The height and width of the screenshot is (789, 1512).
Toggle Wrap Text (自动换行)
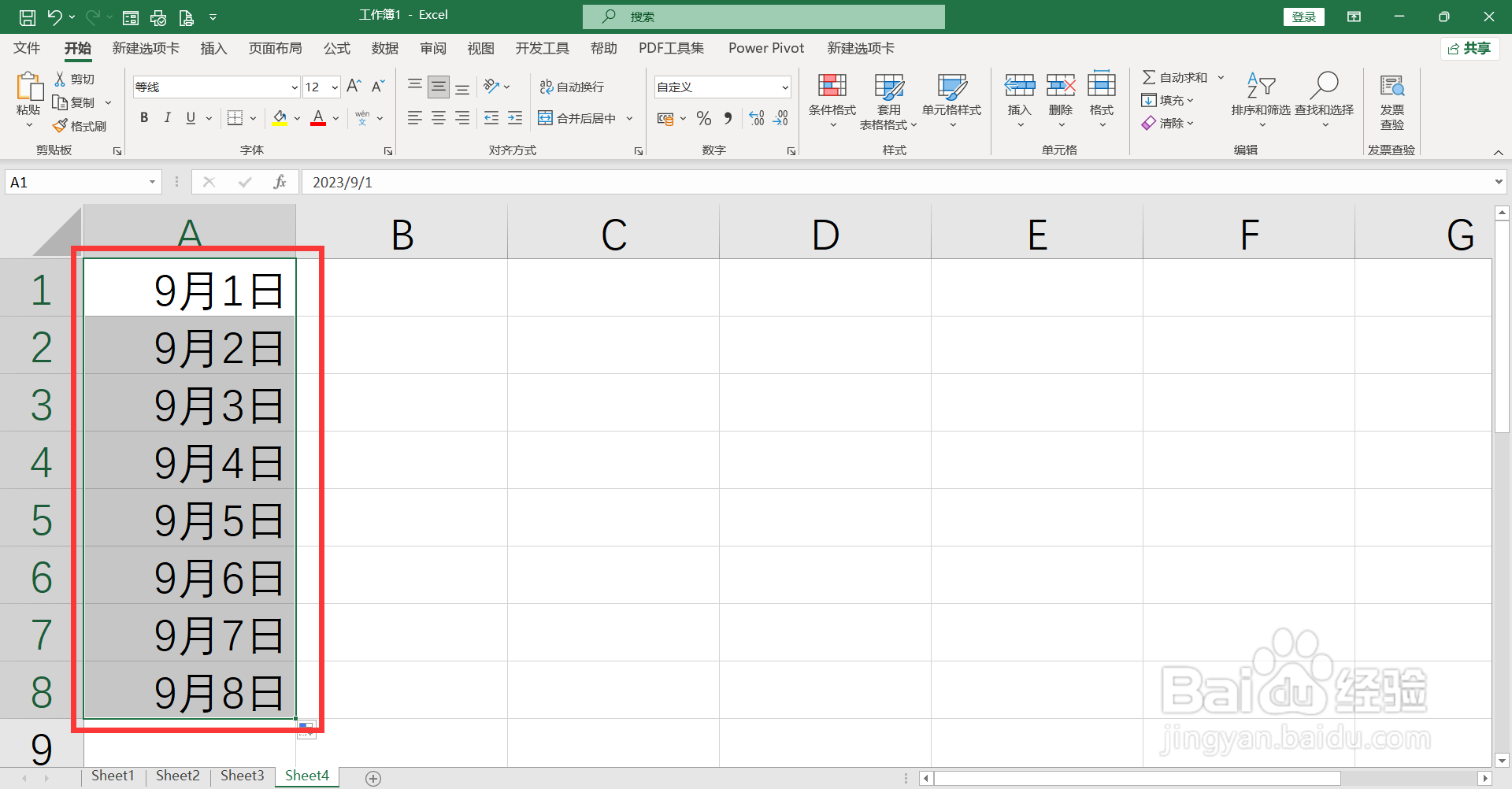[572, 87]
